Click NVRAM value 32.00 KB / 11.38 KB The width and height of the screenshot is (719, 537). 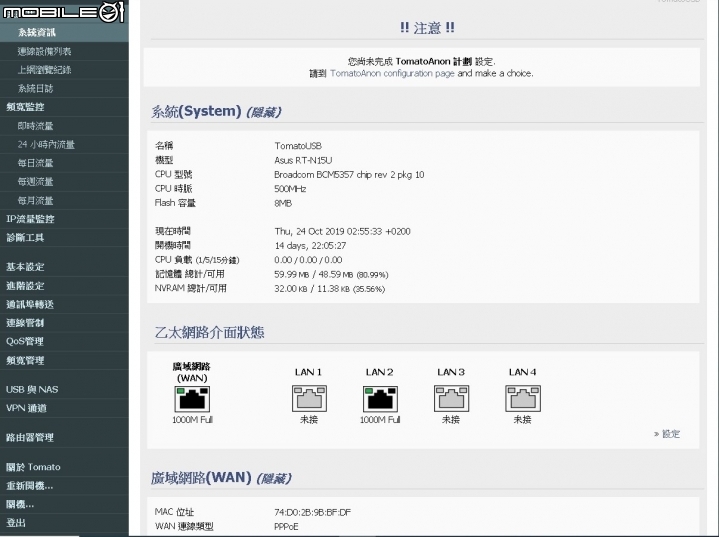click(x=330, y=289)
